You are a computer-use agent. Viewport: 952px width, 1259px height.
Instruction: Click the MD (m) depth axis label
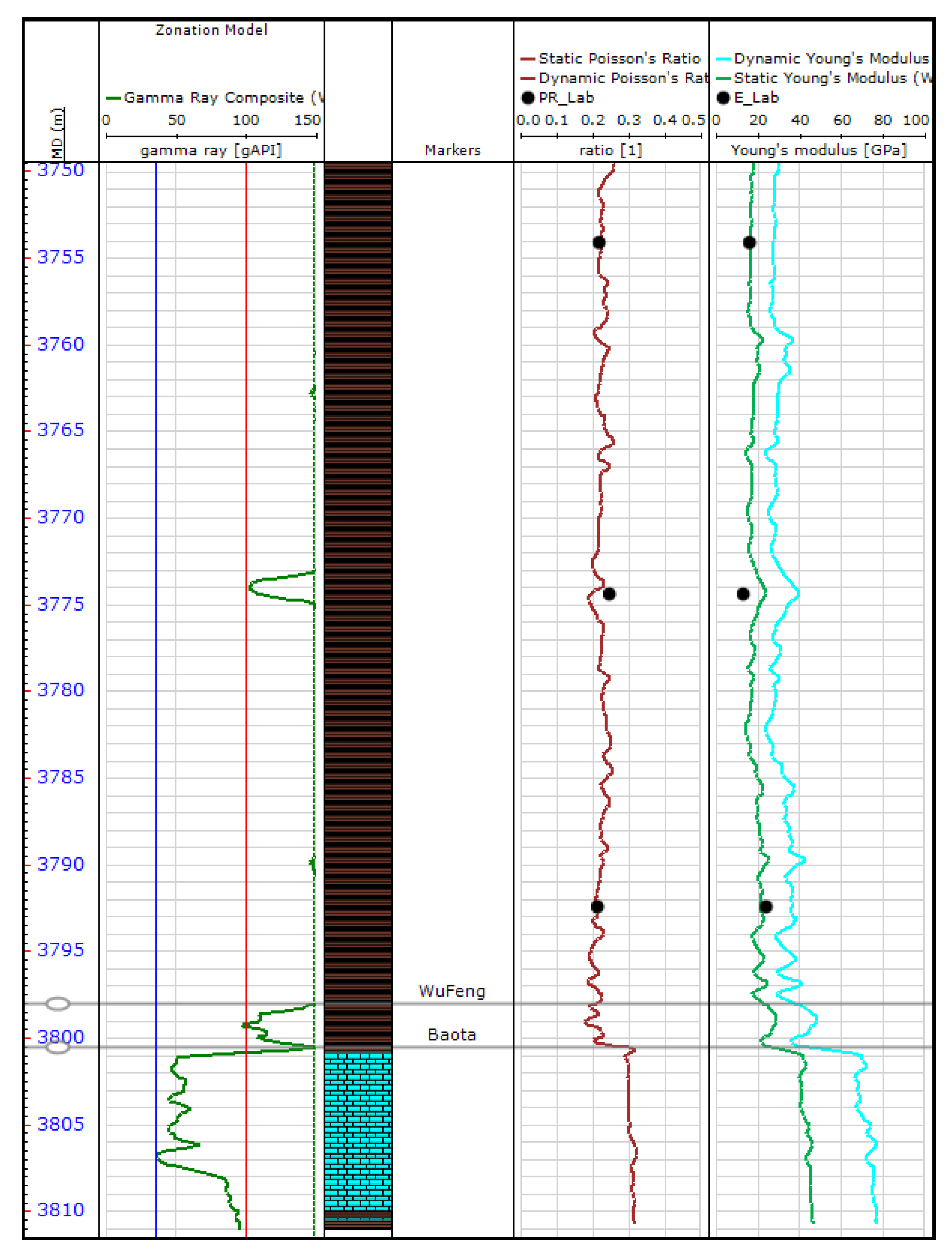[x=57, y=134]
